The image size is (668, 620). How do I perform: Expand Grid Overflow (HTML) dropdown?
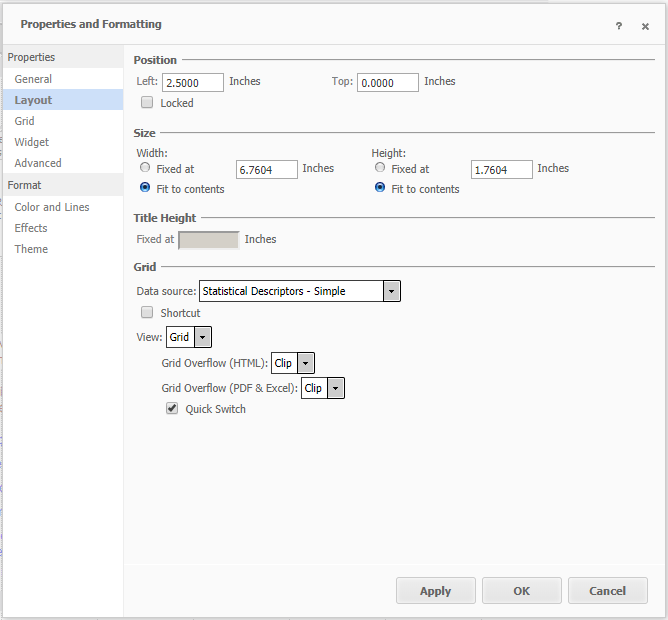[x=305, y=363]
